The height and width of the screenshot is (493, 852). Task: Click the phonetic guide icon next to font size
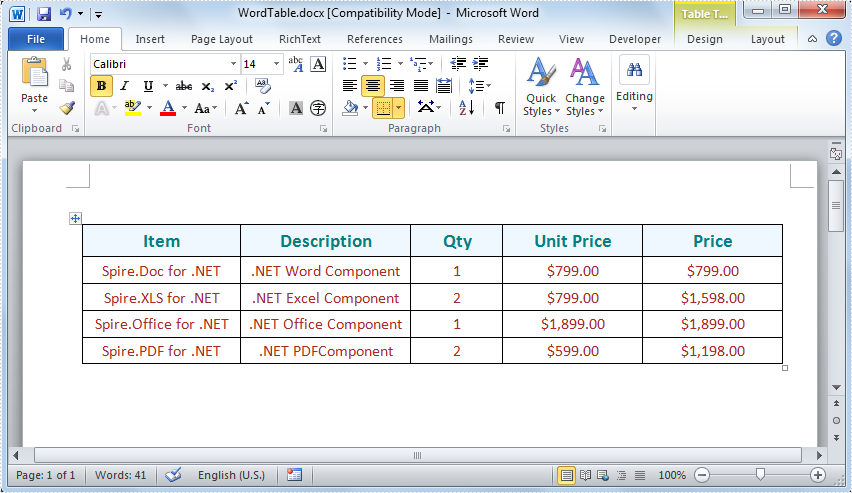point(296,64)
